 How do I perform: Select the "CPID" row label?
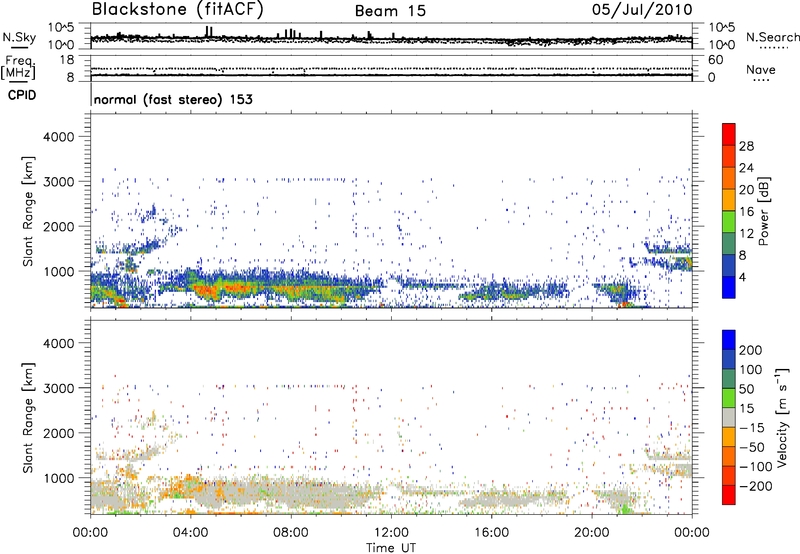tap(22, 95)
